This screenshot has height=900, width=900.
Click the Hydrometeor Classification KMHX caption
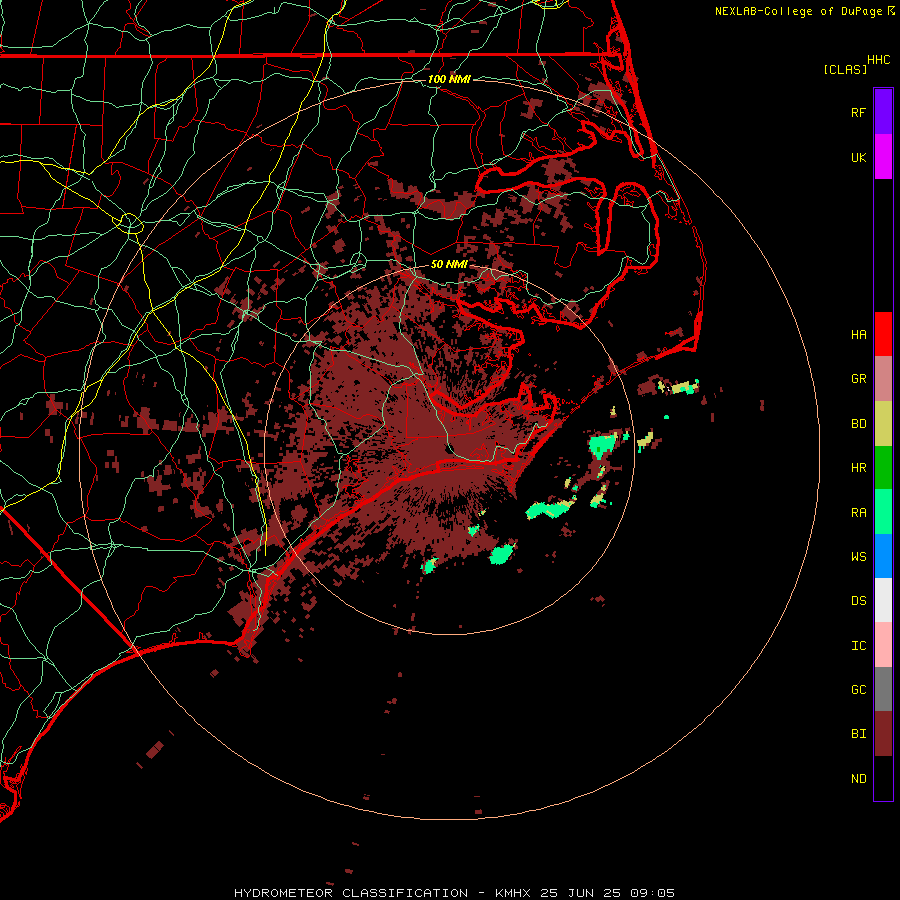click(454, 893)
